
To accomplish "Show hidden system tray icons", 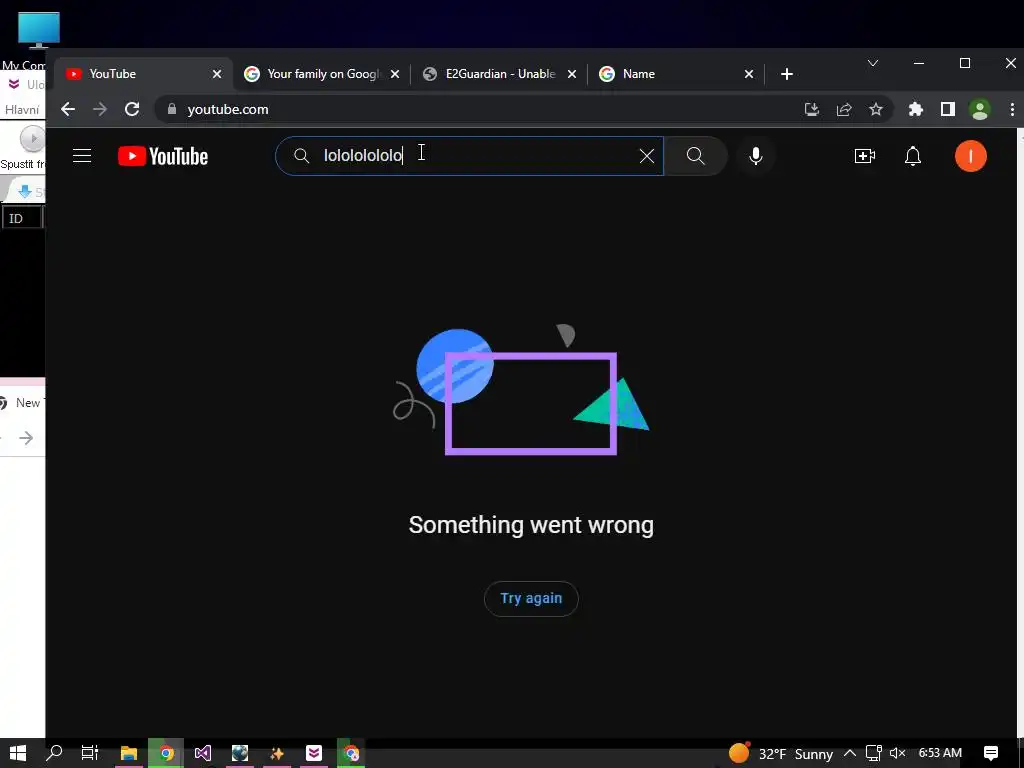I will [850, 753].
